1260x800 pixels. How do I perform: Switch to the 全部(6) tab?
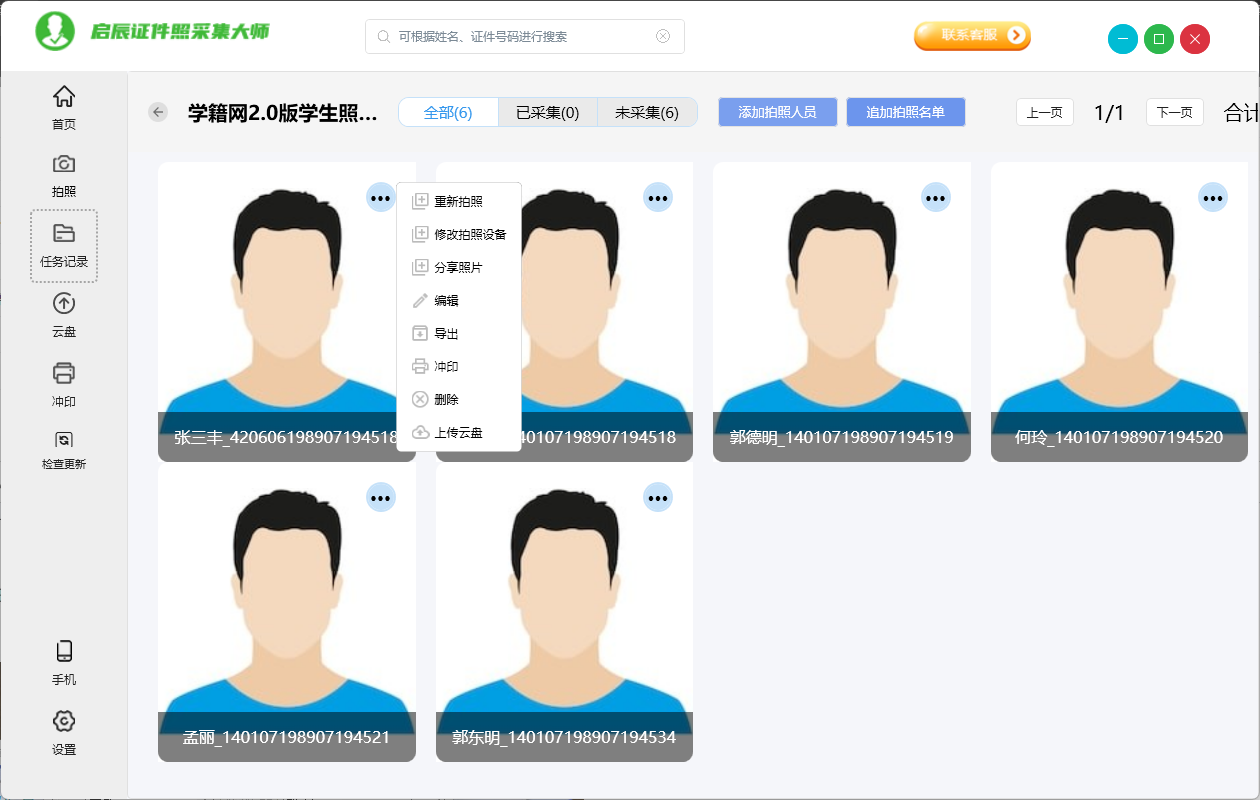click(x=448, y=112)
